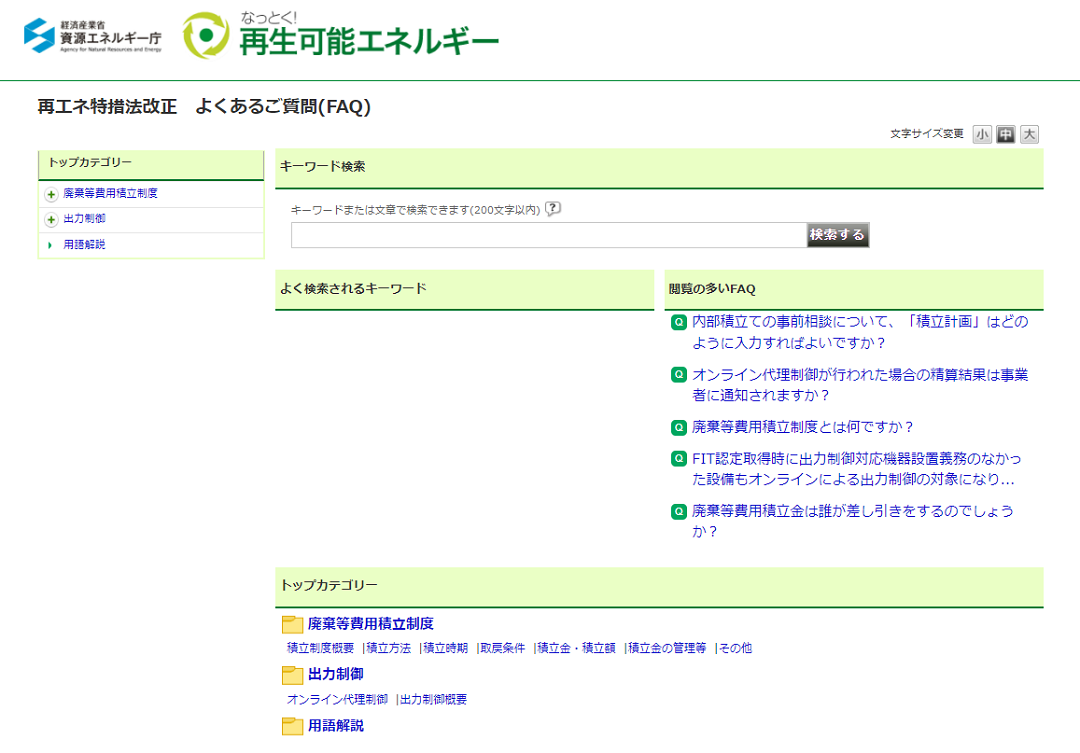Set font size to medium (中)
The image size is (1080, 753).
pyautogui.click(x=1006, y=134)
